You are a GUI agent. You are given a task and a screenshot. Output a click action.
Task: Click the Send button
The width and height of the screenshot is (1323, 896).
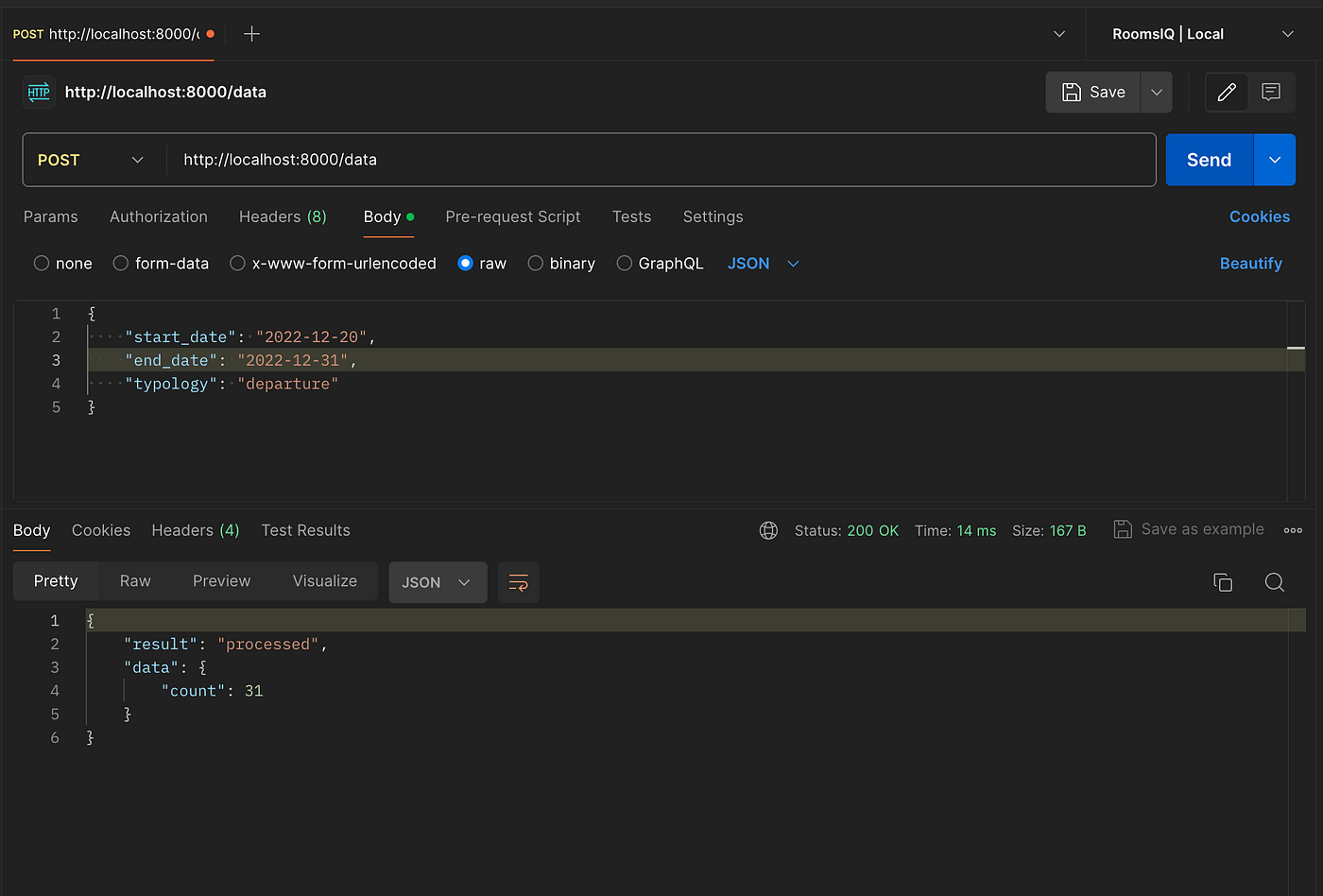pos(1209,160)
